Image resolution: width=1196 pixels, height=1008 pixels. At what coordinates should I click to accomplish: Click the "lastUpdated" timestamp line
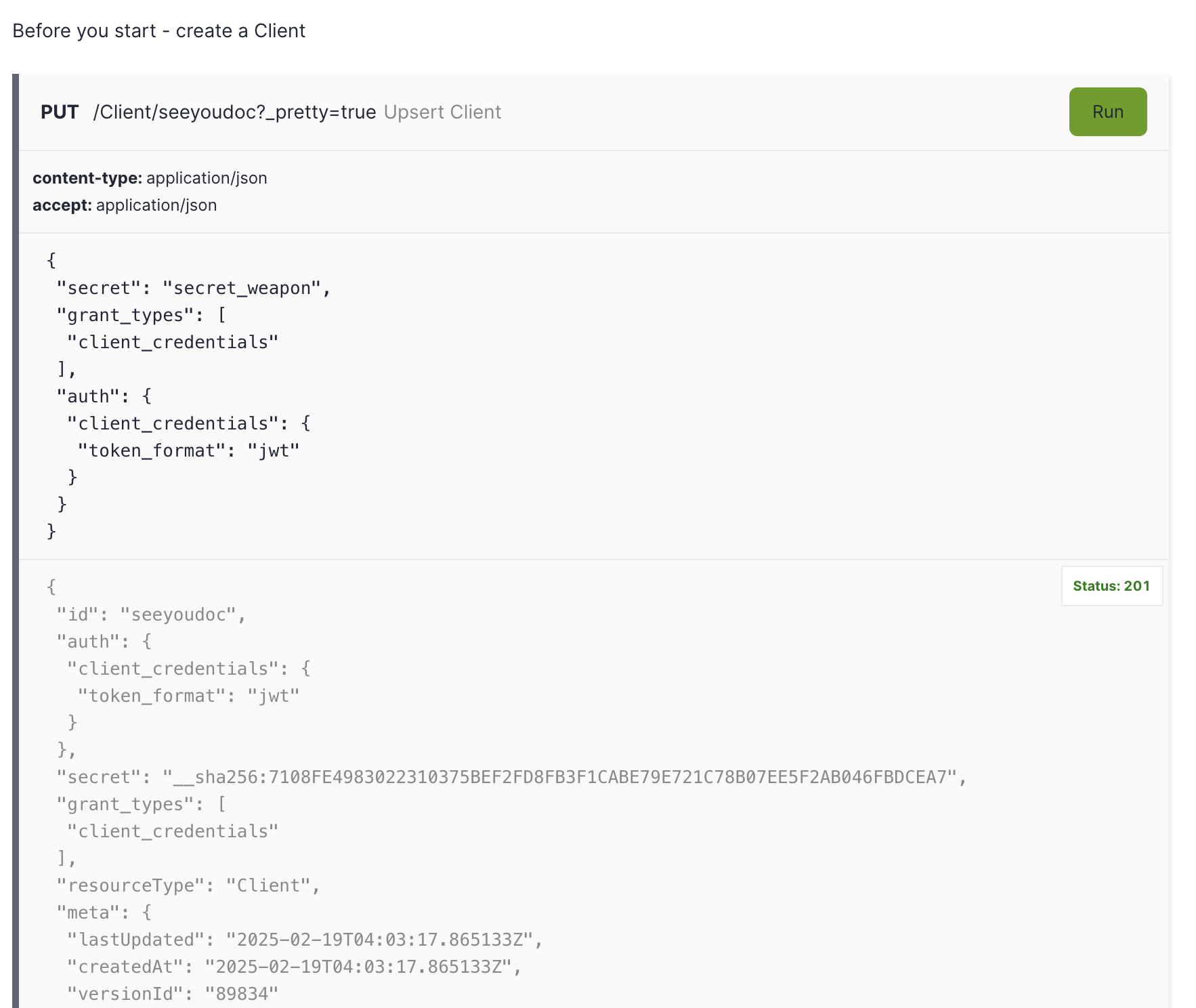[305, 940]
